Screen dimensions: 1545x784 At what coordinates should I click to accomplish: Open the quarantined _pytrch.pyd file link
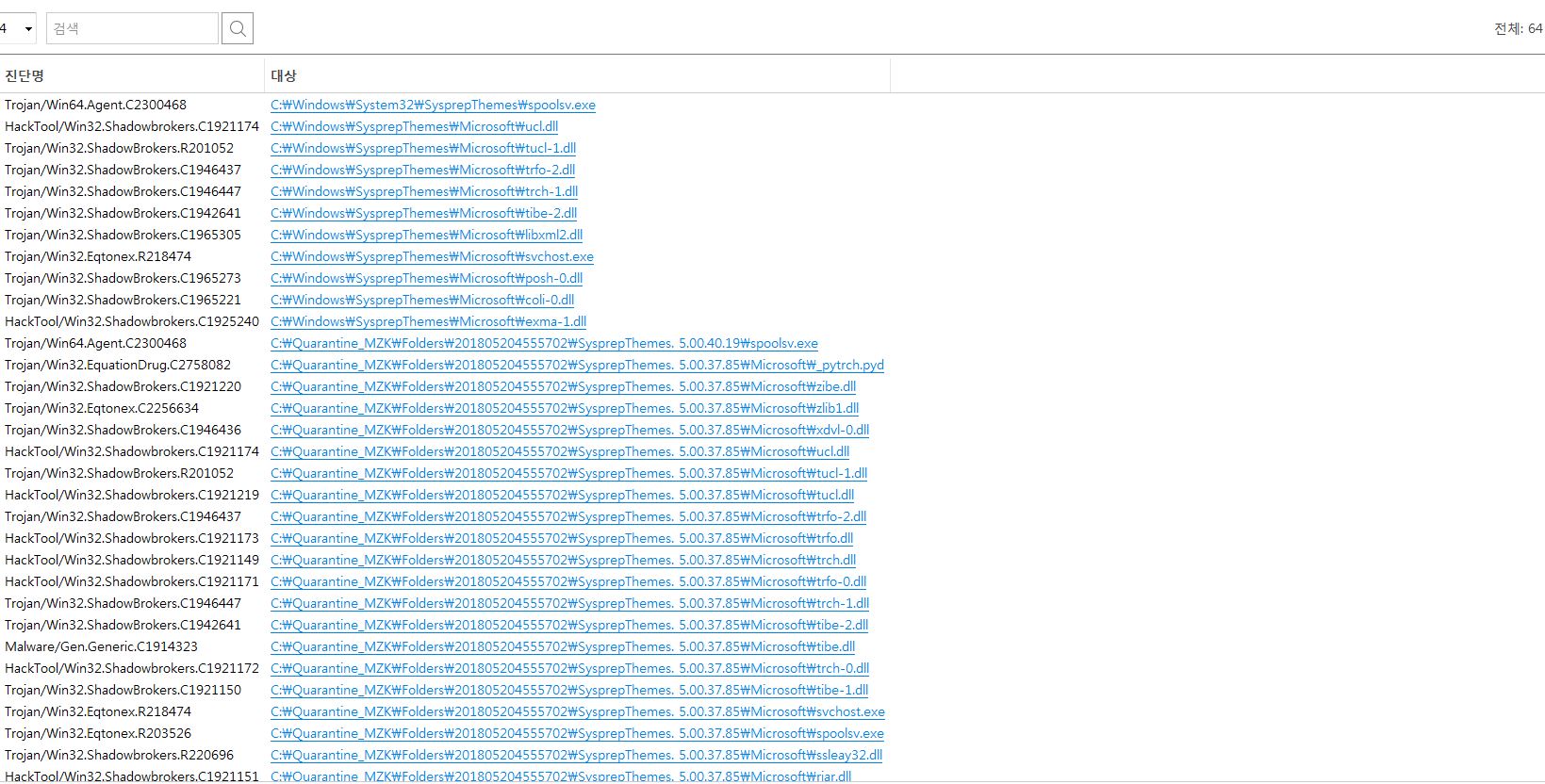pyautogui.click(x=577, y=365)
